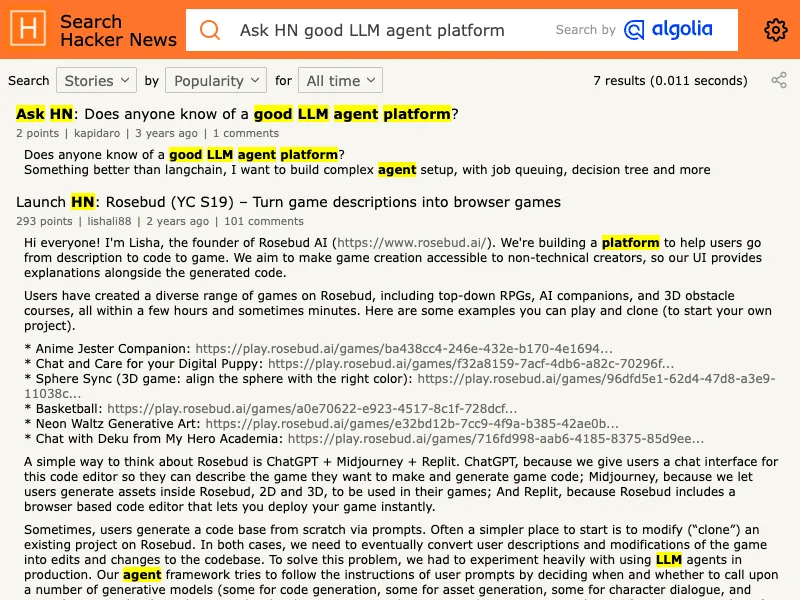
Task: Open the Basketball game link
Action: pyautogui.click(x=312, y=409)
